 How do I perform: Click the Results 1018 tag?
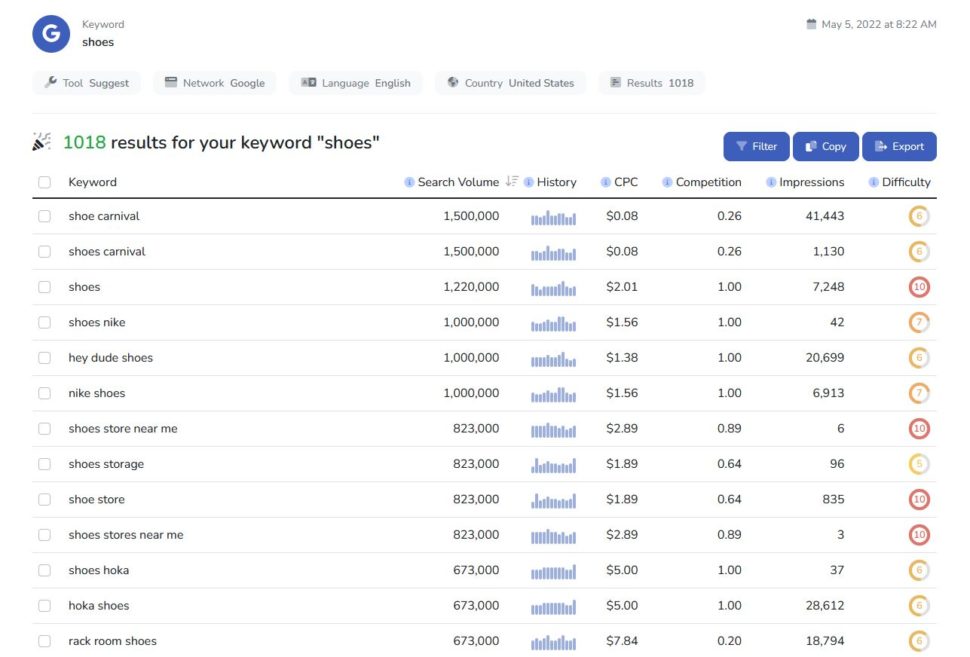click(x=652, y=83)
